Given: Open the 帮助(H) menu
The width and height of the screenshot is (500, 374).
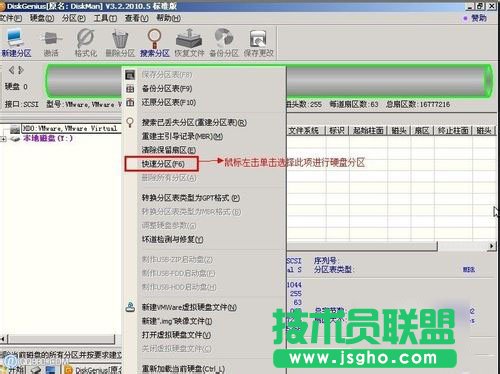Looking at the screenshot, I should click(169, 18).
